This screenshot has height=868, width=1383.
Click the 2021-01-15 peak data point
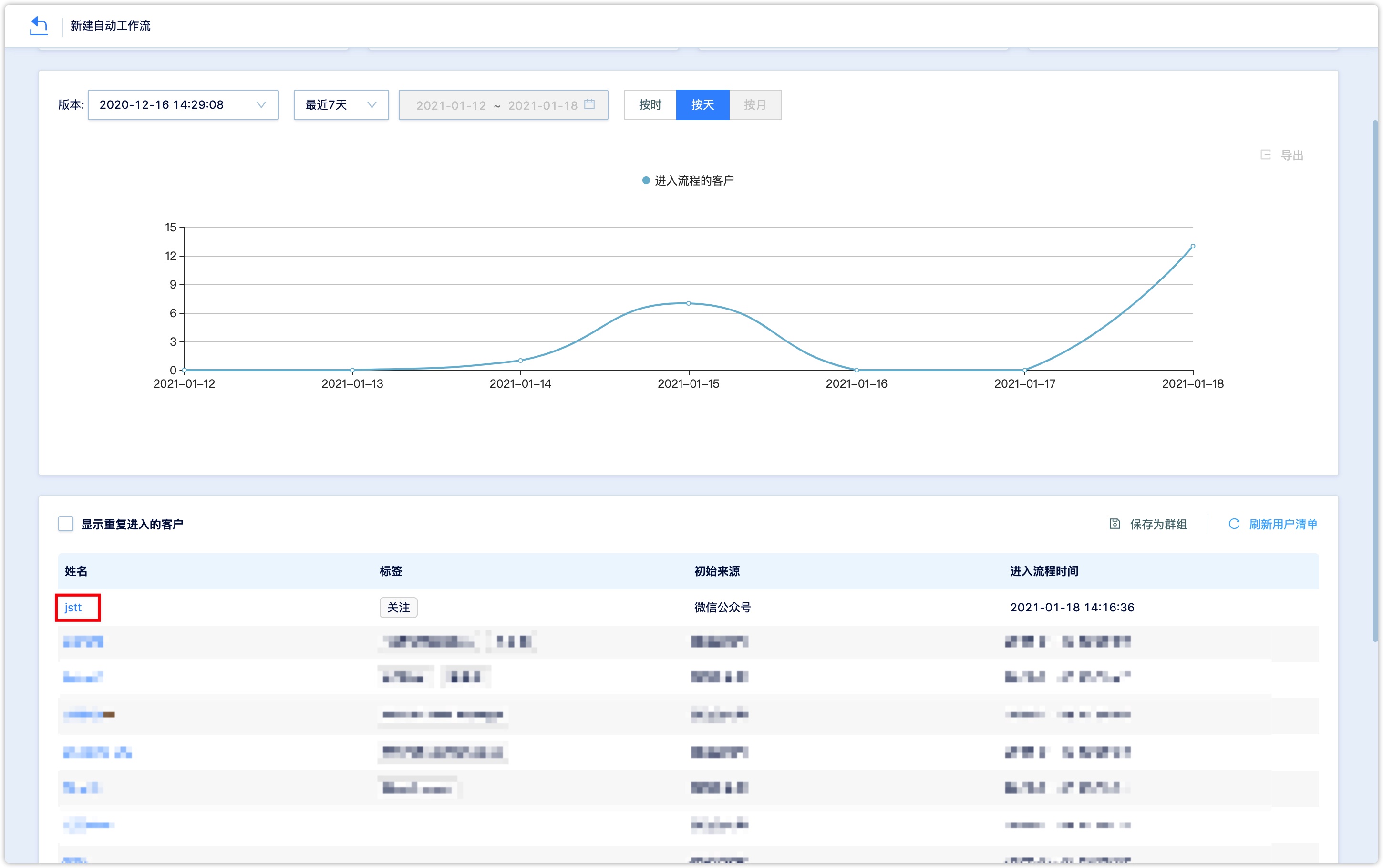(689, 303)
